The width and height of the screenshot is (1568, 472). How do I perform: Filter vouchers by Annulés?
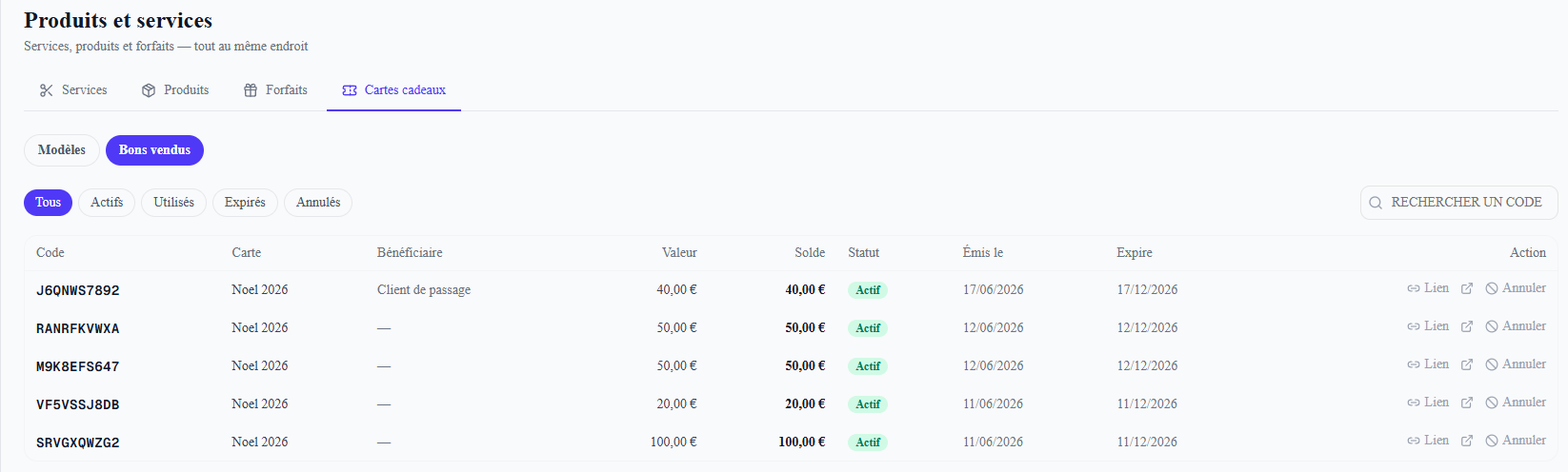point(318,203)
